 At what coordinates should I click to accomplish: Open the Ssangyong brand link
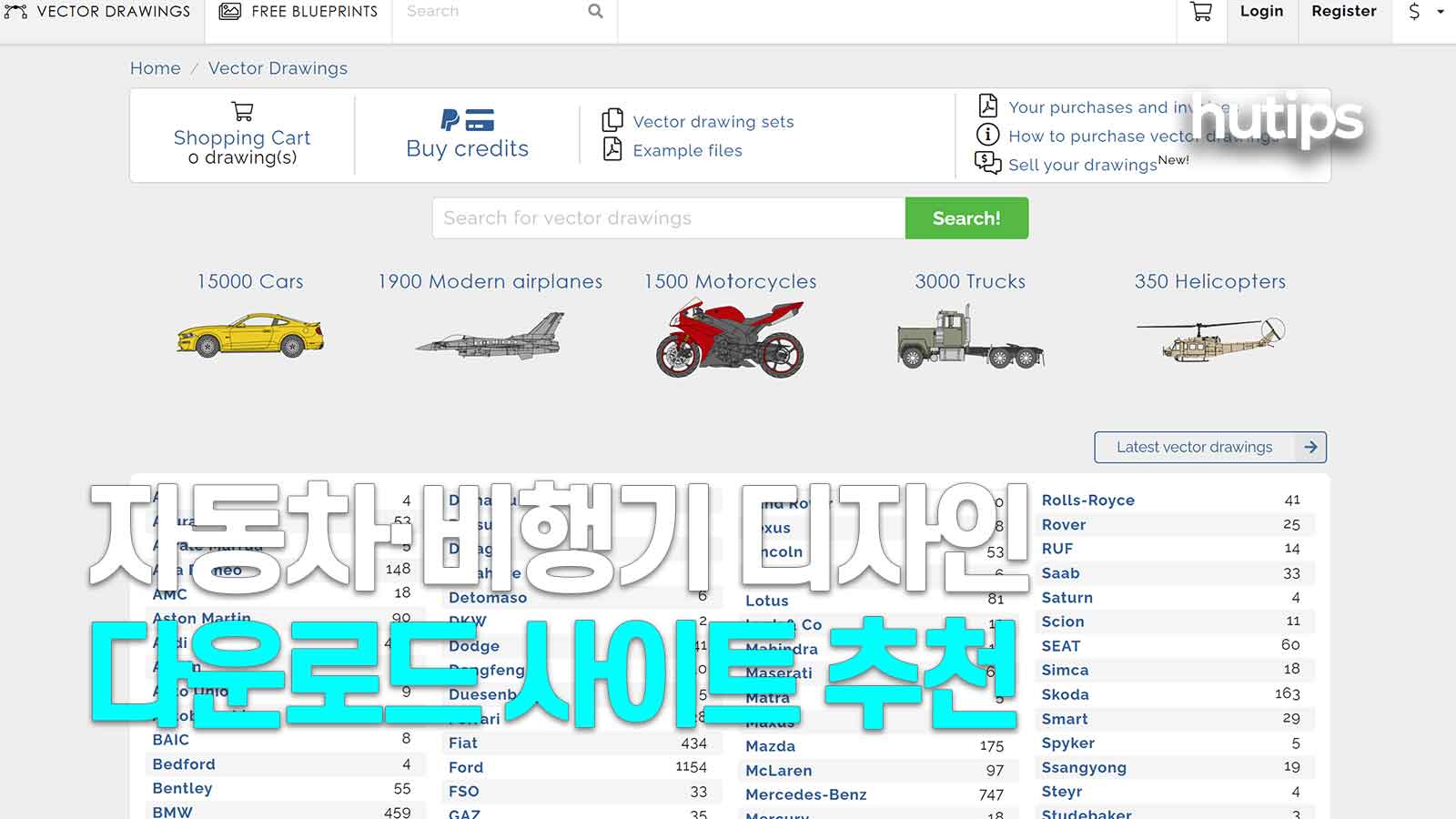1084,767
